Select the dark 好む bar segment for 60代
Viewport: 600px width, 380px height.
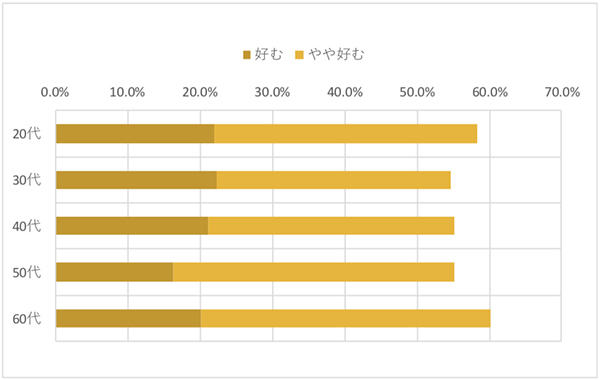pyautogui.click(x=129, y=318)
